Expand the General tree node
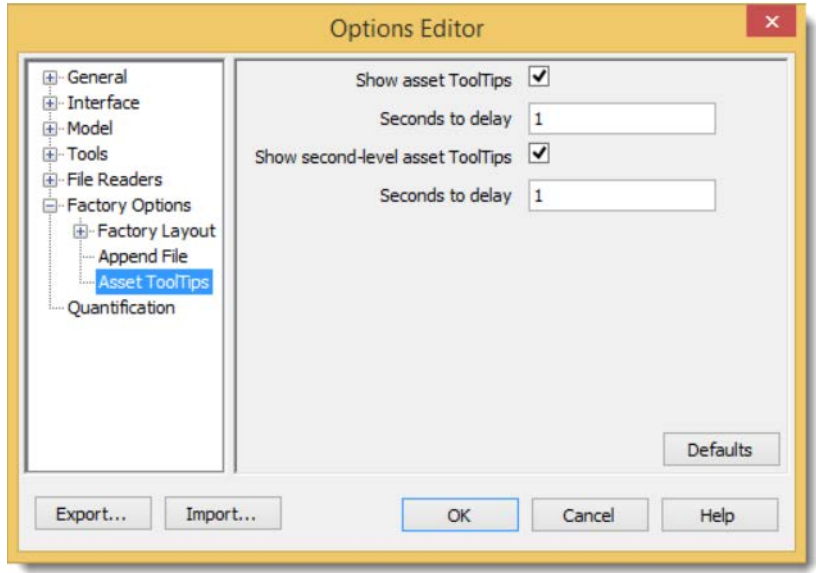Image resolution: width=816 pixels, height=573 pixels. tap(50, 77)
